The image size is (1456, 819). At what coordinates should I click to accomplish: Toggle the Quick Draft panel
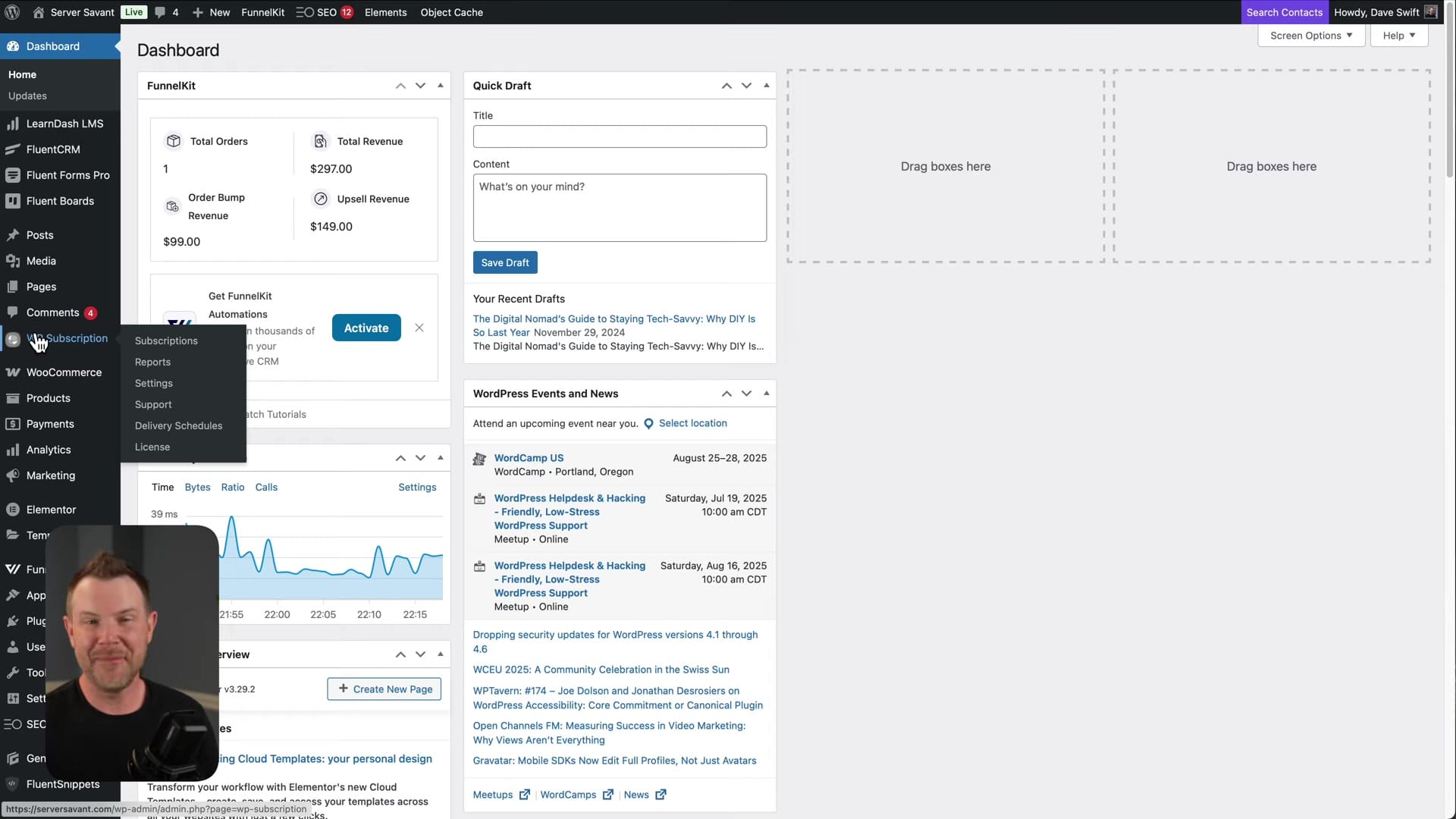[767, 86]
